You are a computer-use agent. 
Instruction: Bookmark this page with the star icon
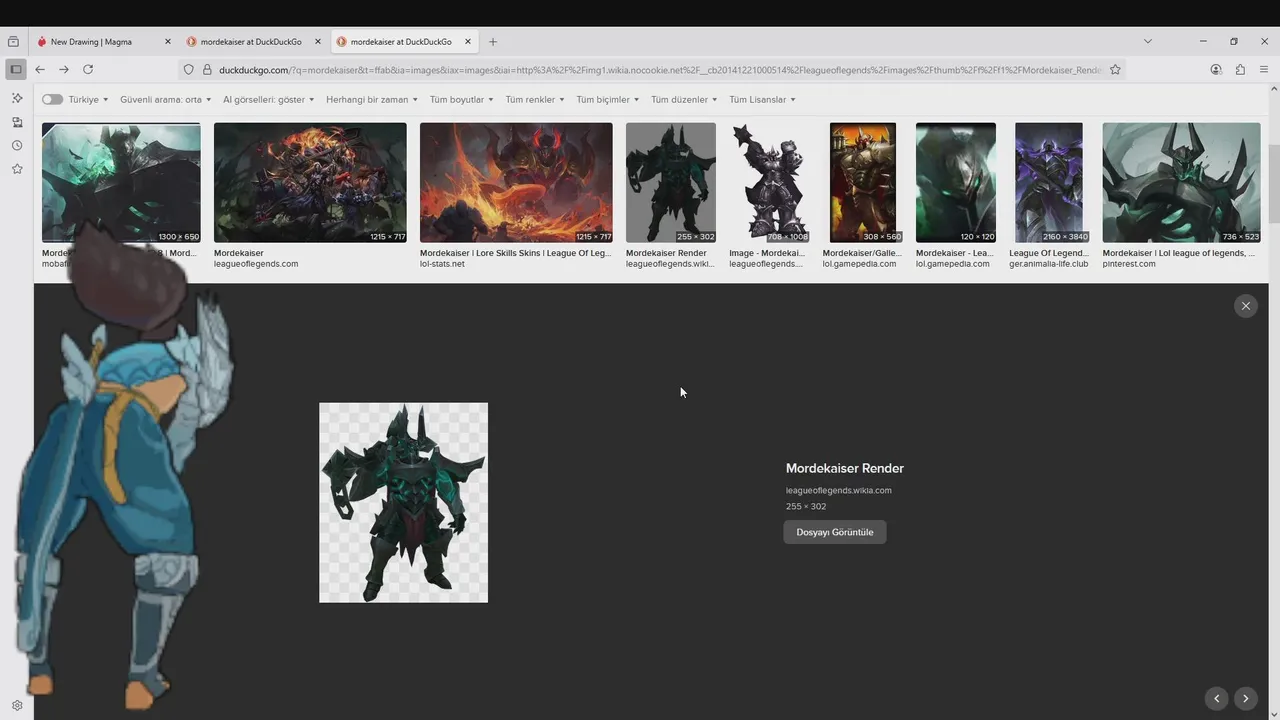tap(1115, 70)
